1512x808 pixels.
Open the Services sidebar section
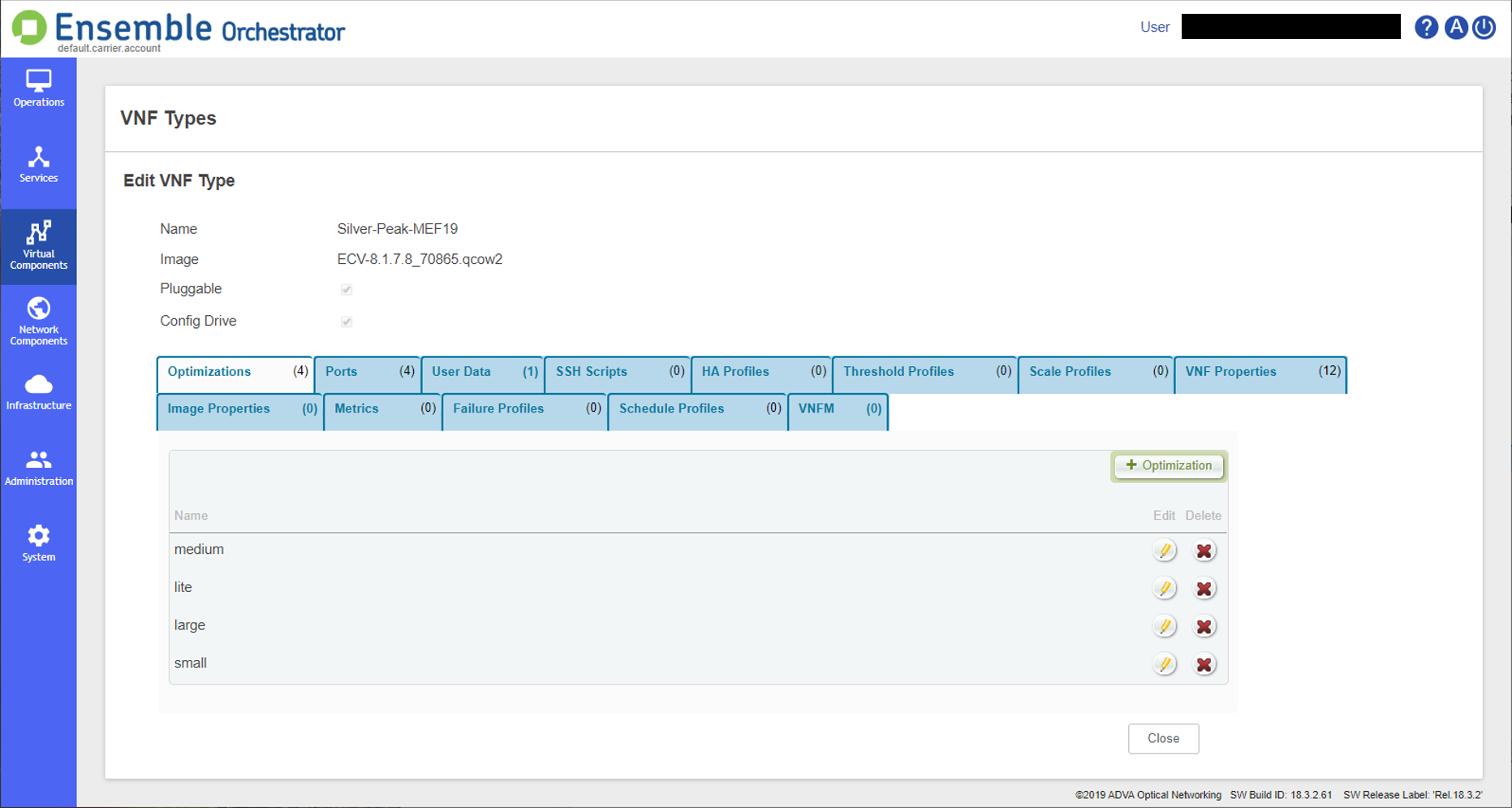coord(38,166)
